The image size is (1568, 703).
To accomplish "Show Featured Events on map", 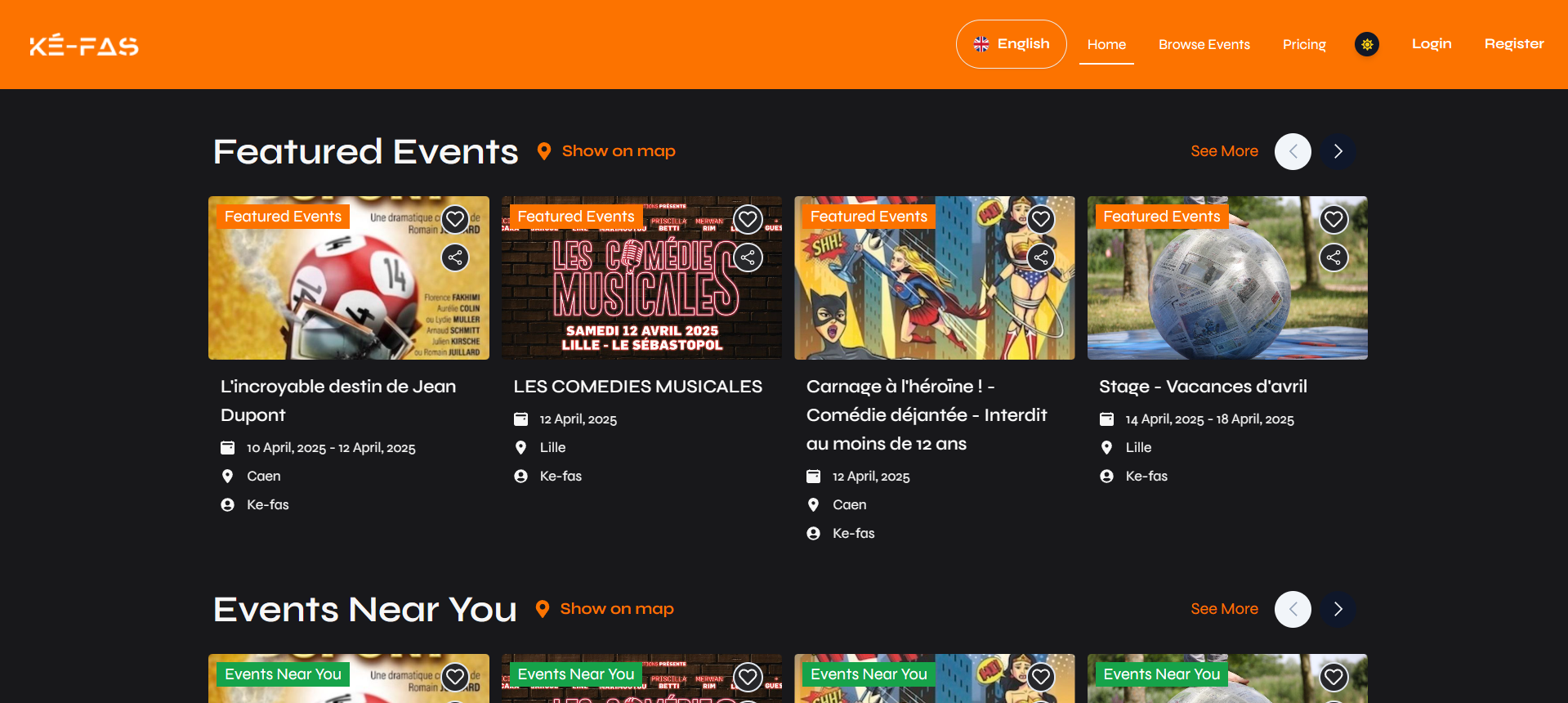I will [x=606, y=151].
